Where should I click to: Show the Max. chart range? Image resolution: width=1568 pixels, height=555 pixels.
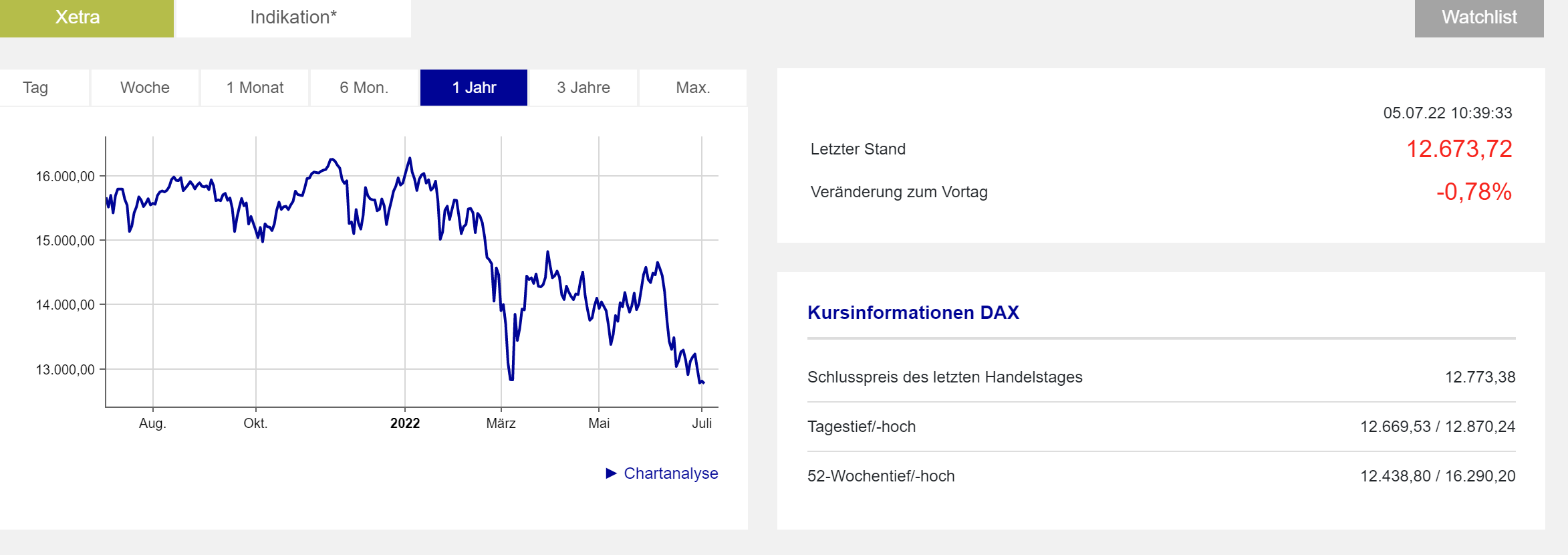pyautogui.click(x=692, y=88)
